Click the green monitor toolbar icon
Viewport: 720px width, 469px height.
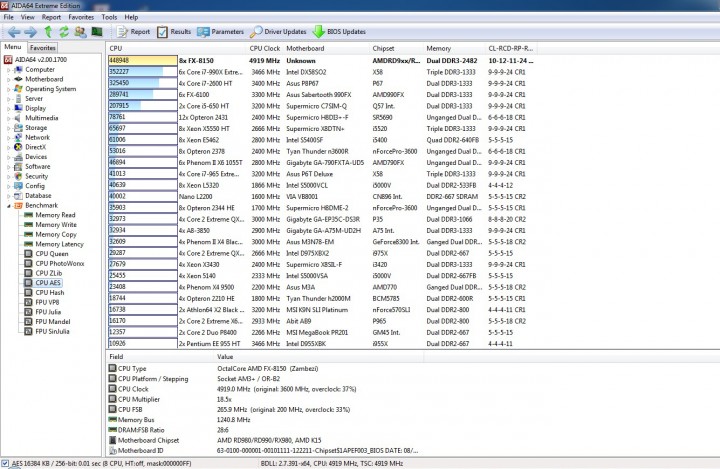pos(97,31)
